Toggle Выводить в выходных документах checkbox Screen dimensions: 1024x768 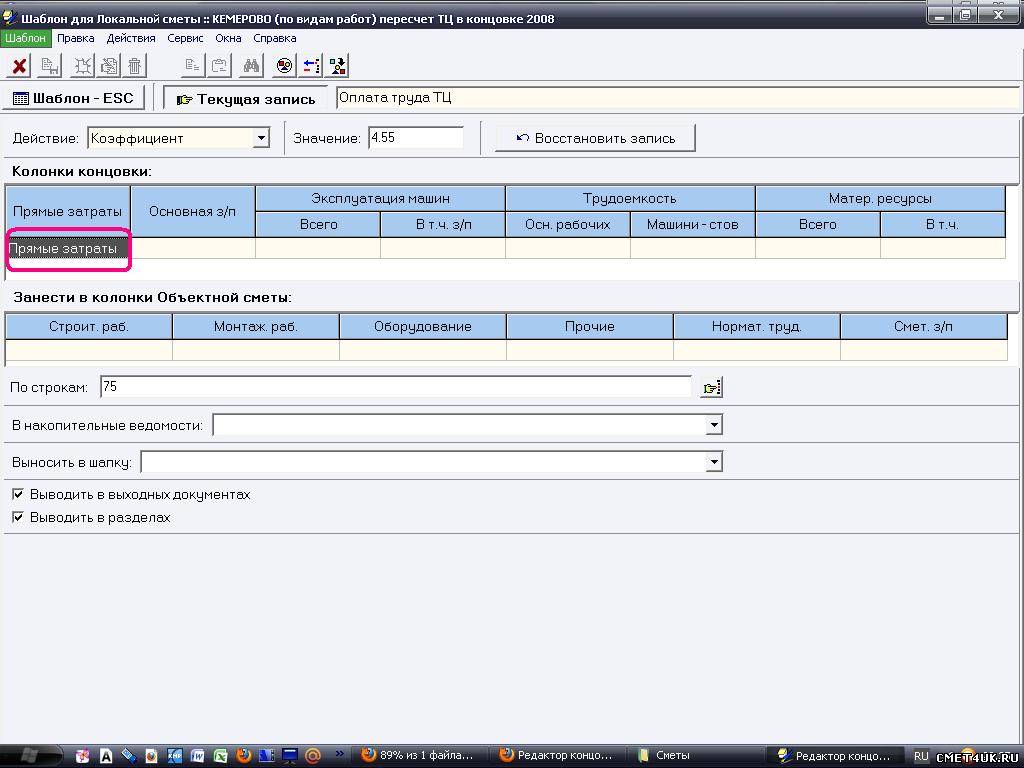18,495
